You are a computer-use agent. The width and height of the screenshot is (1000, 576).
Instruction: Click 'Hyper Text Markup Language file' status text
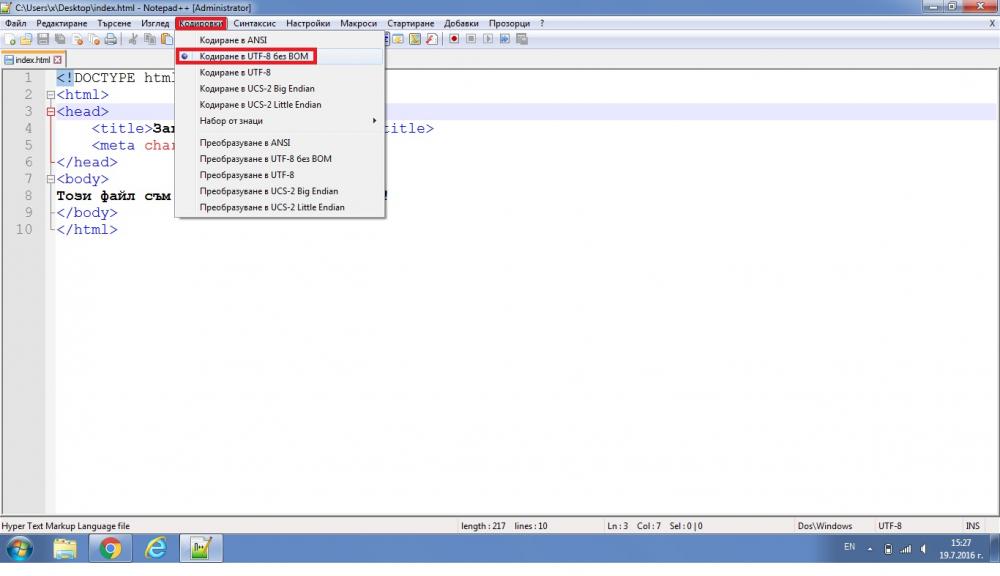pos(66,526)
